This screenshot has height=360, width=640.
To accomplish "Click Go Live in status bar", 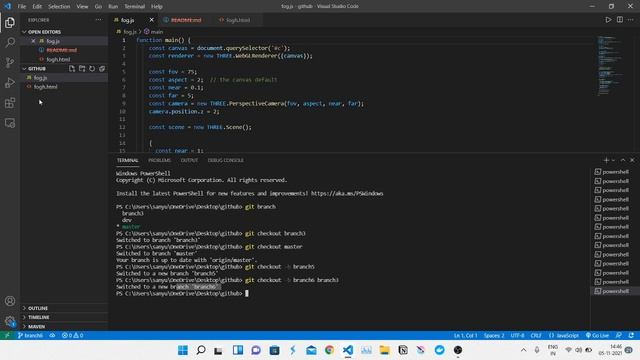I will [x=597, y=335].
